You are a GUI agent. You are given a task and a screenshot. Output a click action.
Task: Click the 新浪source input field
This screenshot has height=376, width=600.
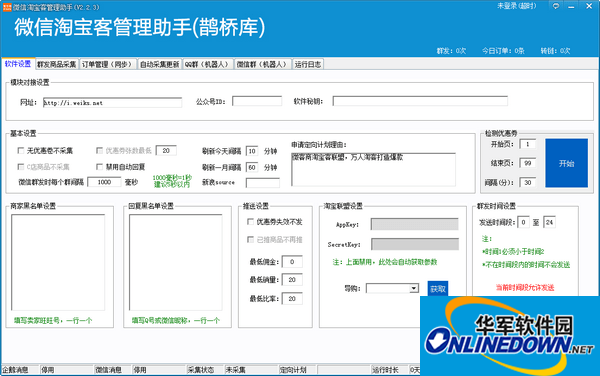coord(263,183)
